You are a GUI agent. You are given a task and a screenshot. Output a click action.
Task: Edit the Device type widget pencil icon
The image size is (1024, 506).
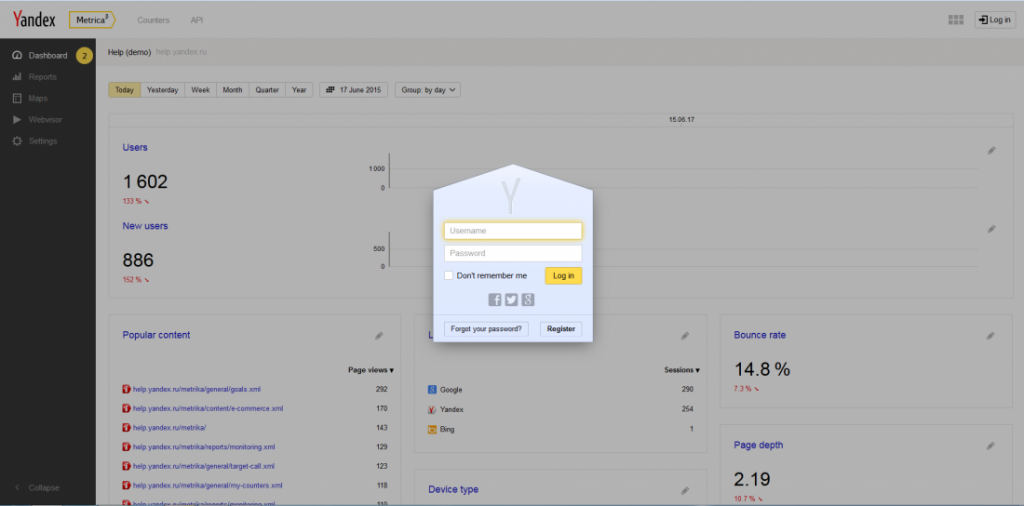[685, 490]
